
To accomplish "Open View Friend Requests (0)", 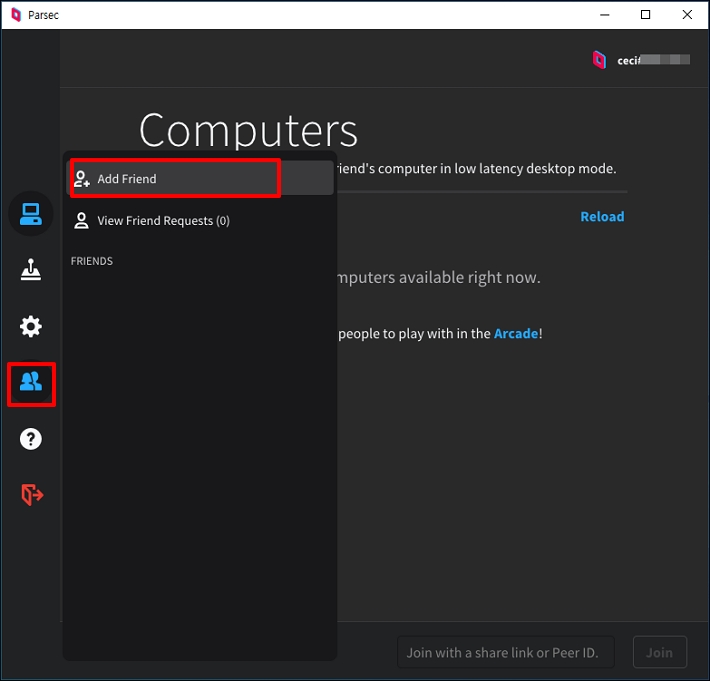I will (200, 221).
